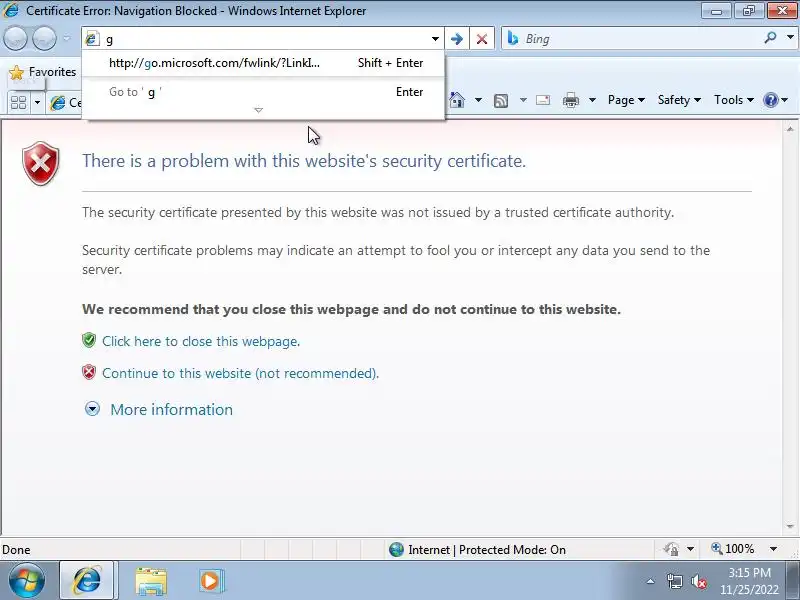Click the Quick Tabs grid icon

point(19,103)
